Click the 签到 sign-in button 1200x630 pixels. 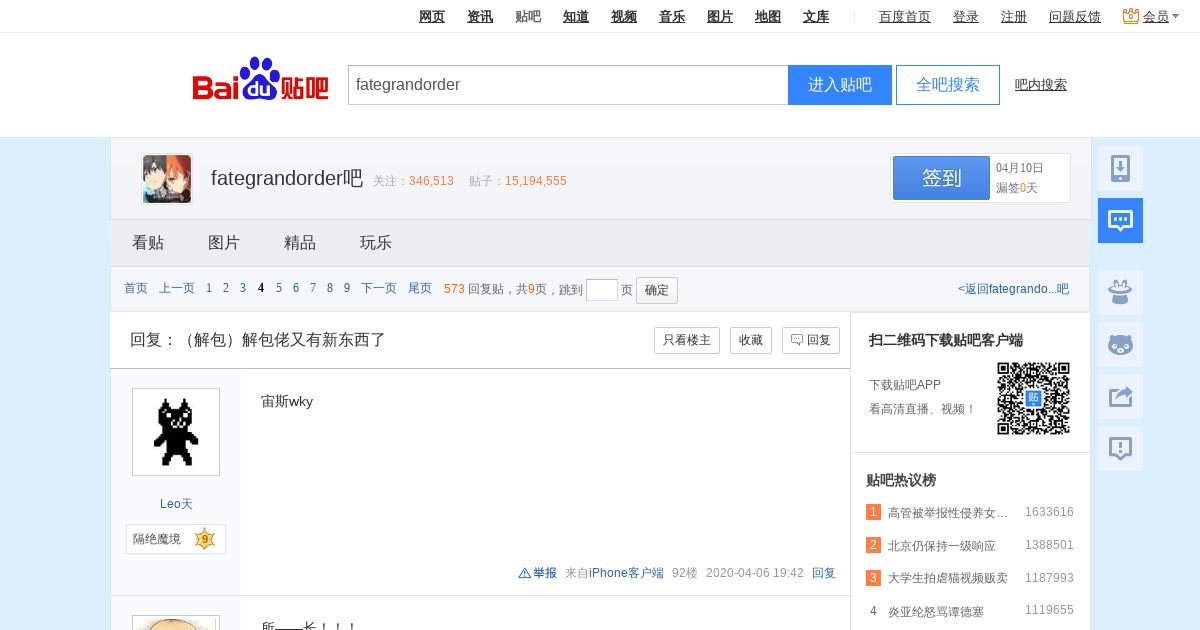coord(941,178)
